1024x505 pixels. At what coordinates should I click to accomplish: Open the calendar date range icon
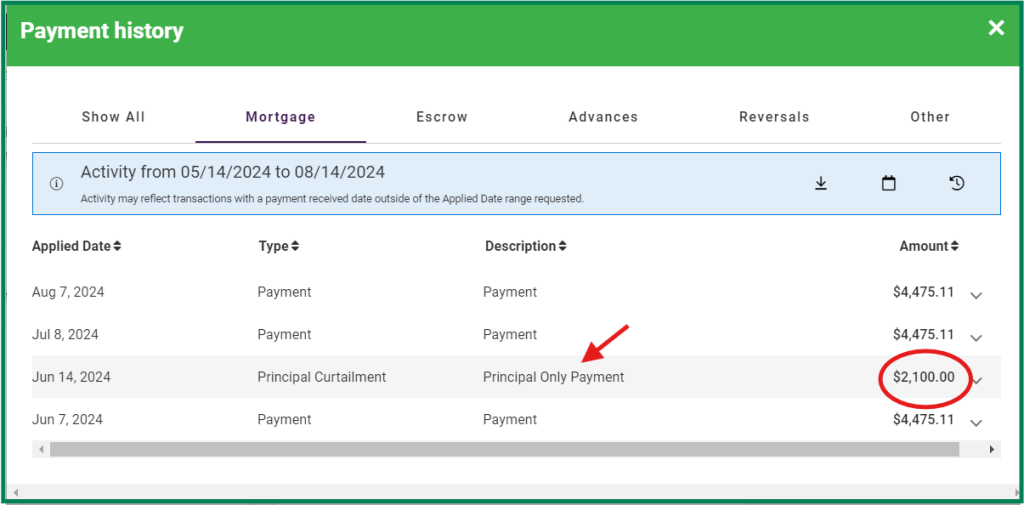pos(888,183)
